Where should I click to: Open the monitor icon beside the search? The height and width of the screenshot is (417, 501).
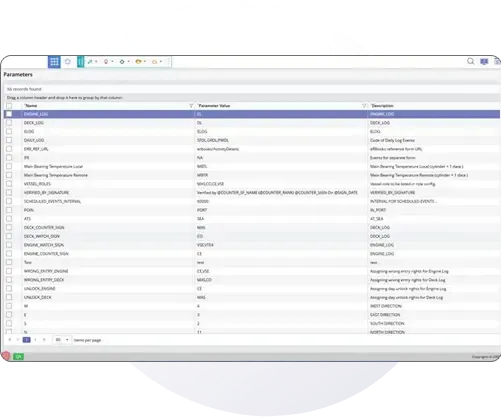[x=484, y=61]
